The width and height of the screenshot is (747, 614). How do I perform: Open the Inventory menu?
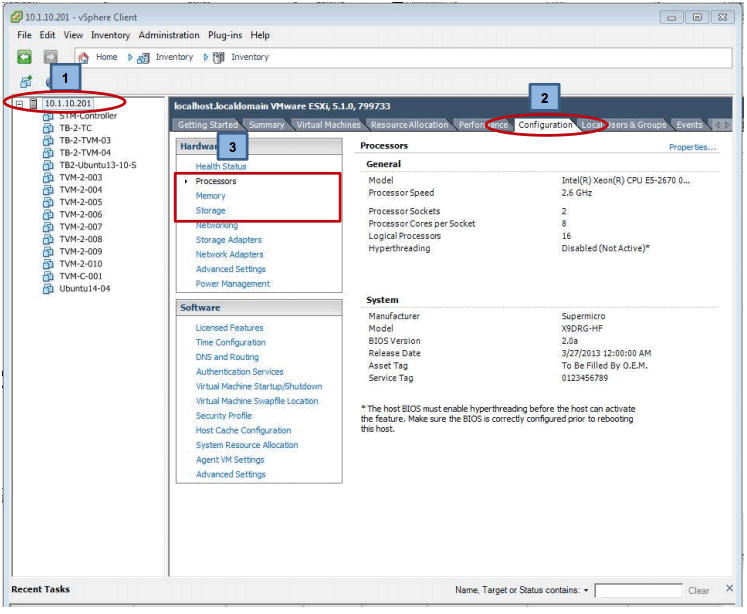tap(111, 35)
